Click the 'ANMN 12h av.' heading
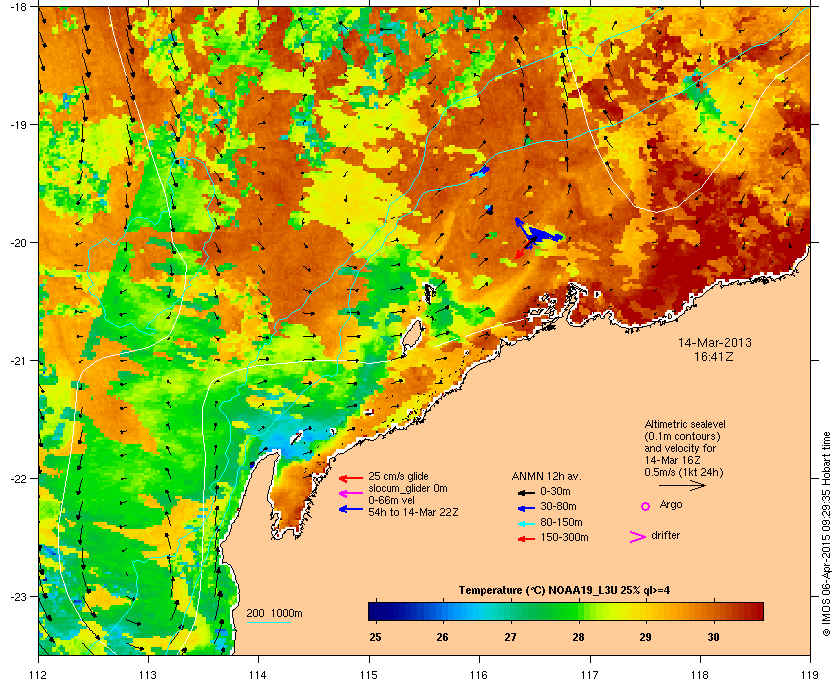 (x=546, y=476)
